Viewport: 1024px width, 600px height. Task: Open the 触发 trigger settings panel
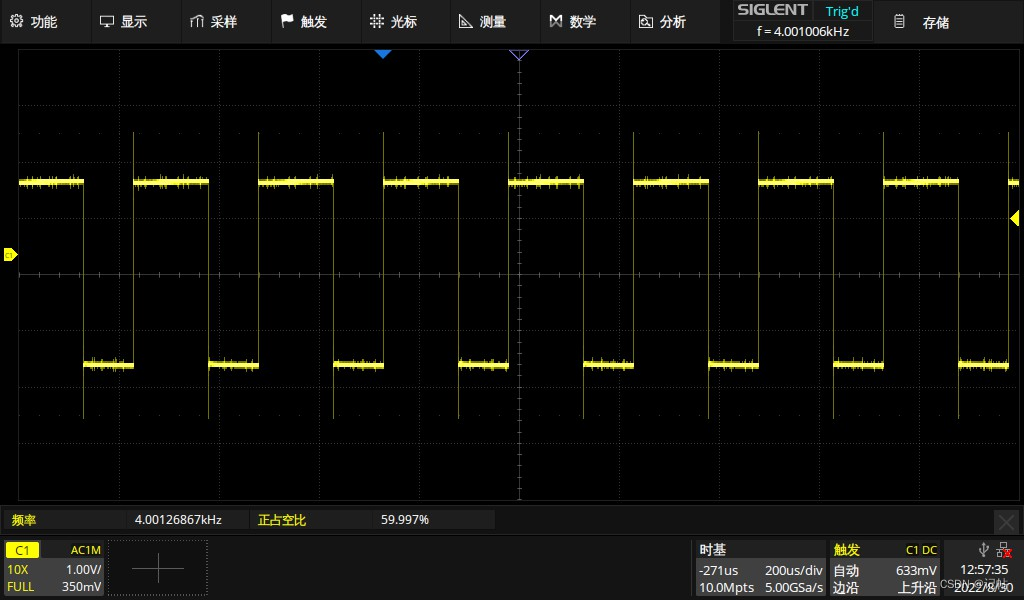(846, 550)
